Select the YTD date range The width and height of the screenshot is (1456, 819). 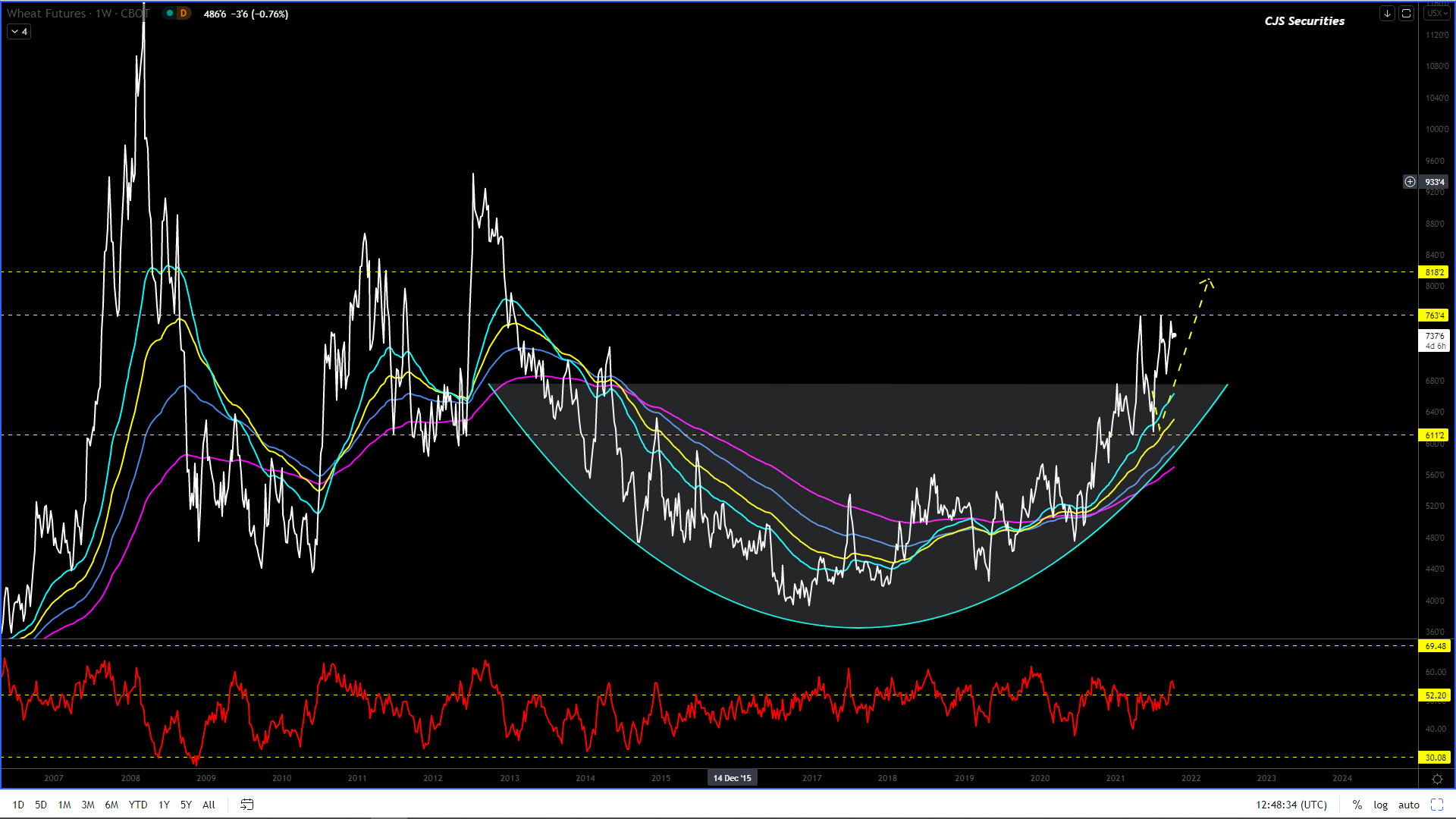[138, 805]
